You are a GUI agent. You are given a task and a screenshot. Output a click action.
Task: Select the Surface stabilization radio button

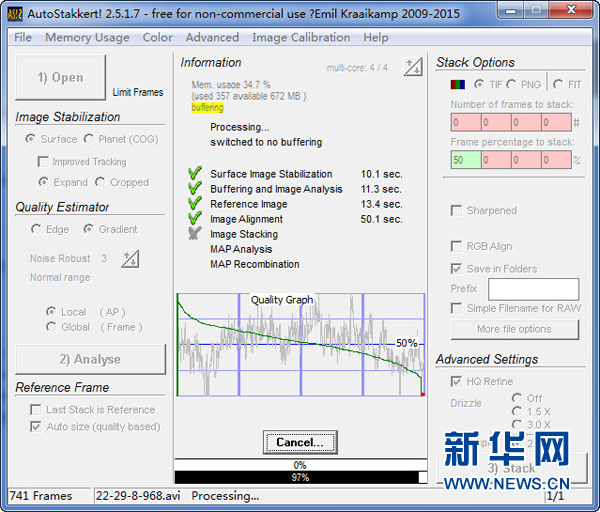coord(31,139)
